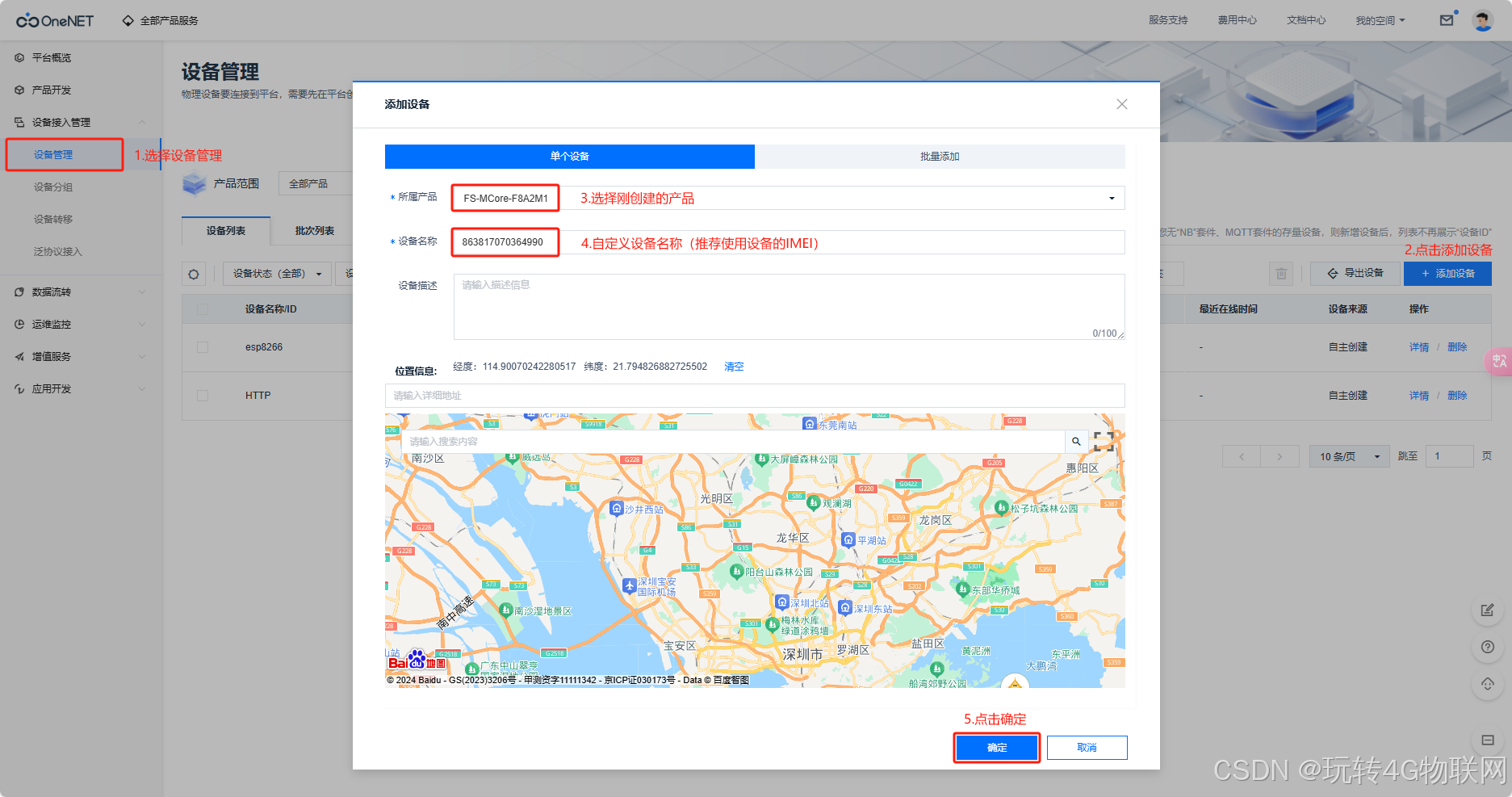Screen dimensions: 1512x797
Task: Check the HTTP device row checkbox
Action: [x=203, y=396]
